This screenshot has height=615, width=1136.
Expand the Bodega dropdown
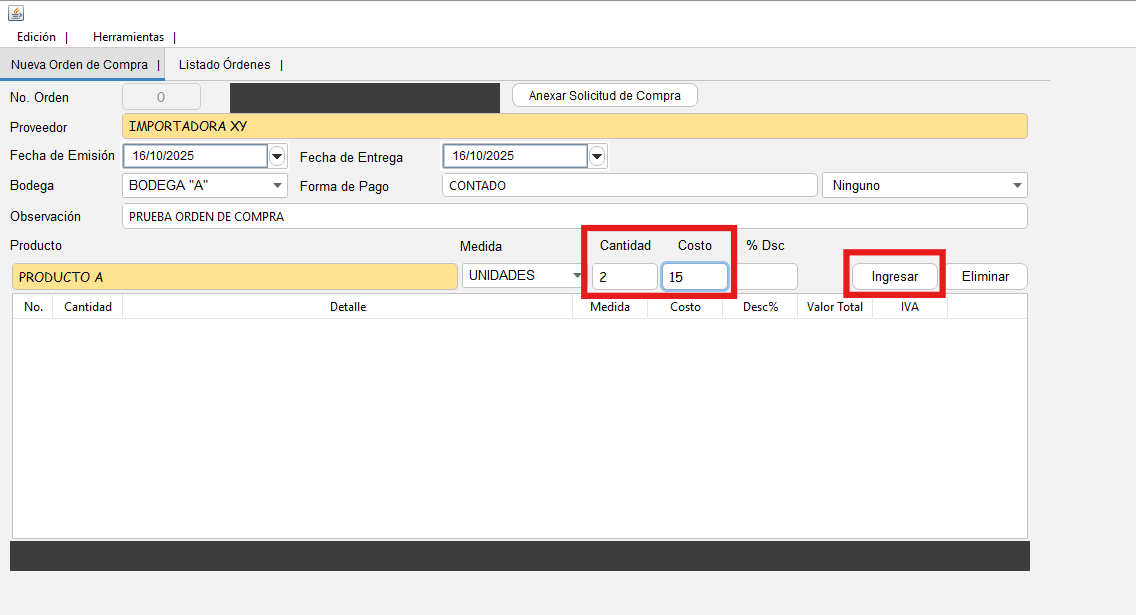pyautogui.click(x=277, y=186)
